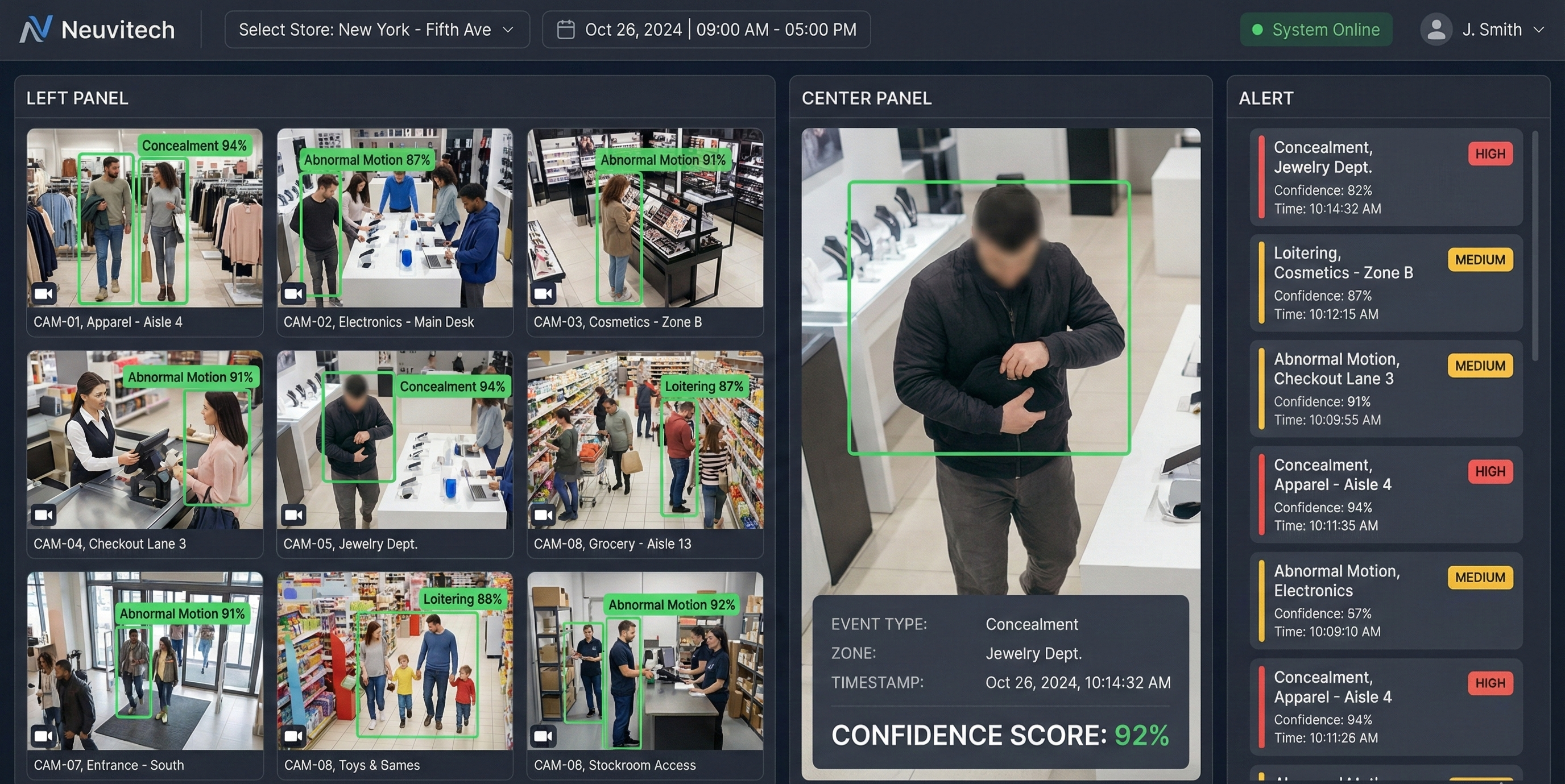Click the camera icon on CAM-08 Grocery feed
This screenshot has width=1565, height=784.
click(544, 515)
